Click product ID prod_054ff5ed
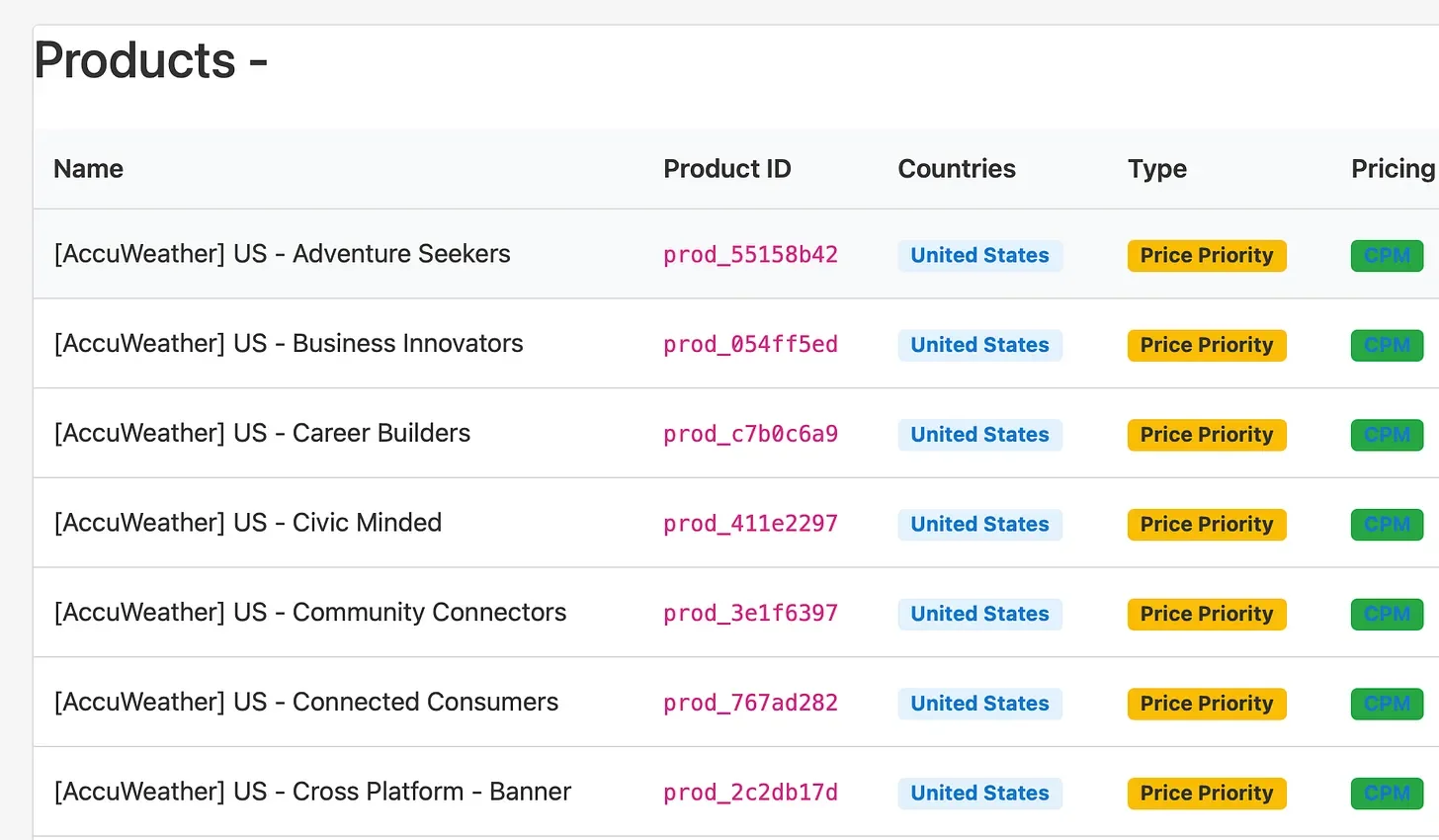Image resolution: width=1439 pixels, height=840 pixels. (750, 345)
